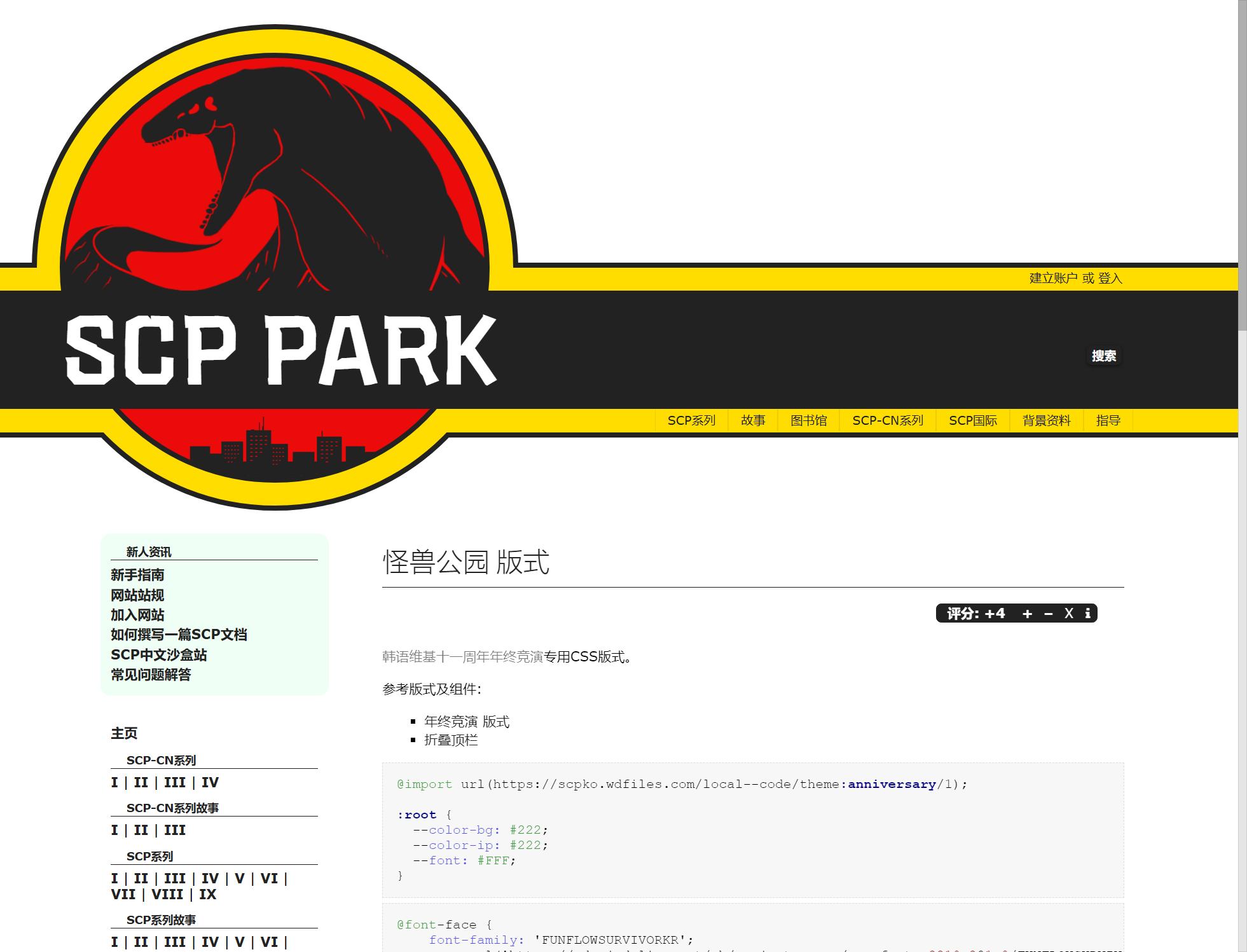Expand the SCP-CN系列 navigation dropdown
The width and height of the screenshot is (1247, 952).
(x=888, y=420)
